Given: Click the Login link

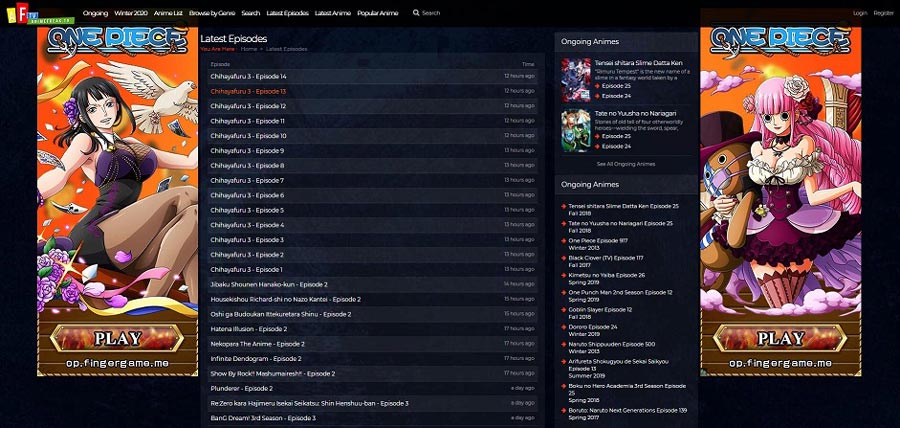Looking at the screenshot, I should pos(860,13).
